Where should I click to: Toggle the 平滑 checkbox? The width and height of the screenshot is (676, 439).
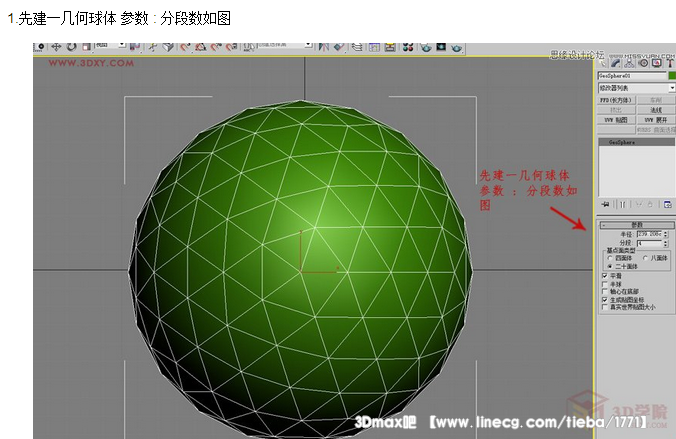605,276
